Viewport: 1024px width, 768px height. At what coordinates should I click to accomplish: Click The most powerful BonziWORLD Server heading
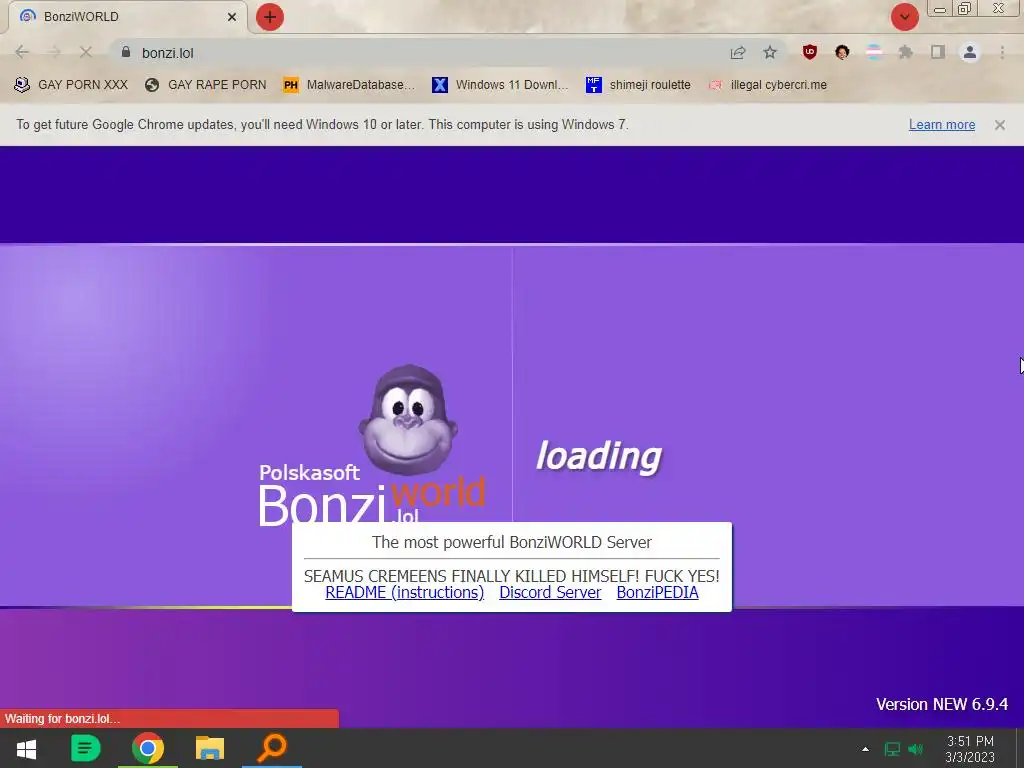pos(512,542)
